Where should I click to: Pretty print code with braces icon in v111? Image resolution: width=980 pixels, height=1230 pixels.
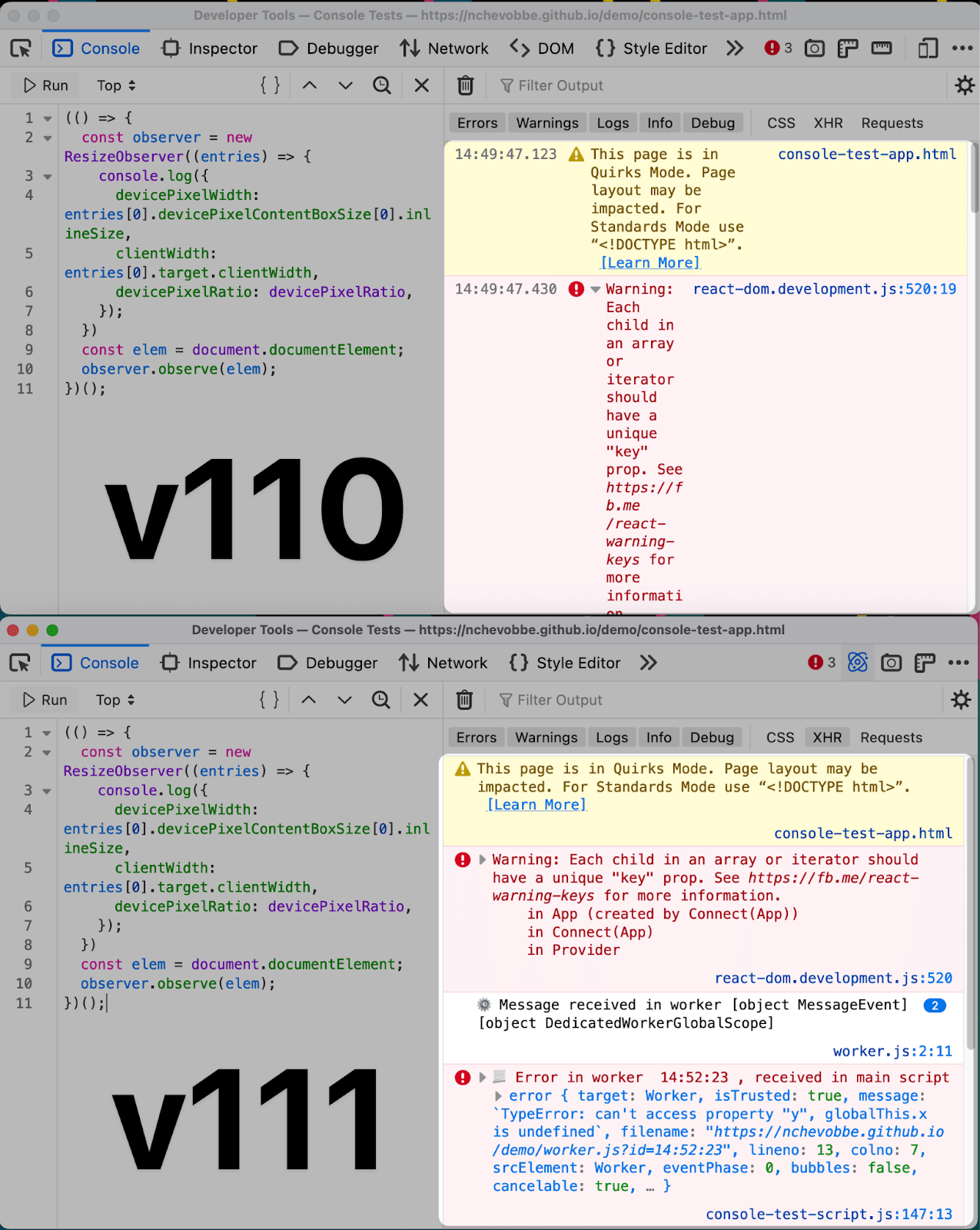(x=269, y=700)
